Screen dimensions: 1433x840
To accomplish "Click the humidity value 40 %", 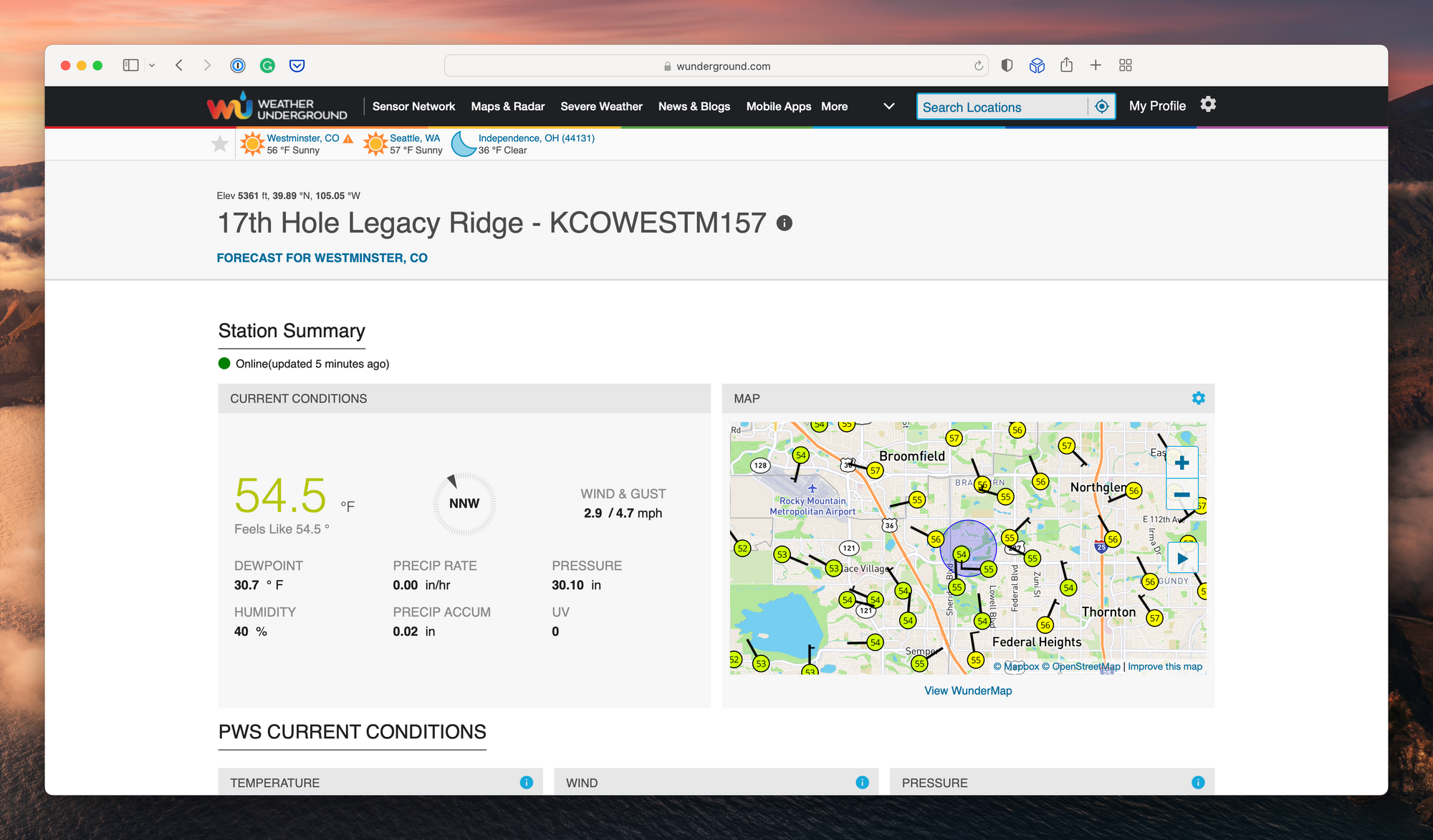I will 251,632.
